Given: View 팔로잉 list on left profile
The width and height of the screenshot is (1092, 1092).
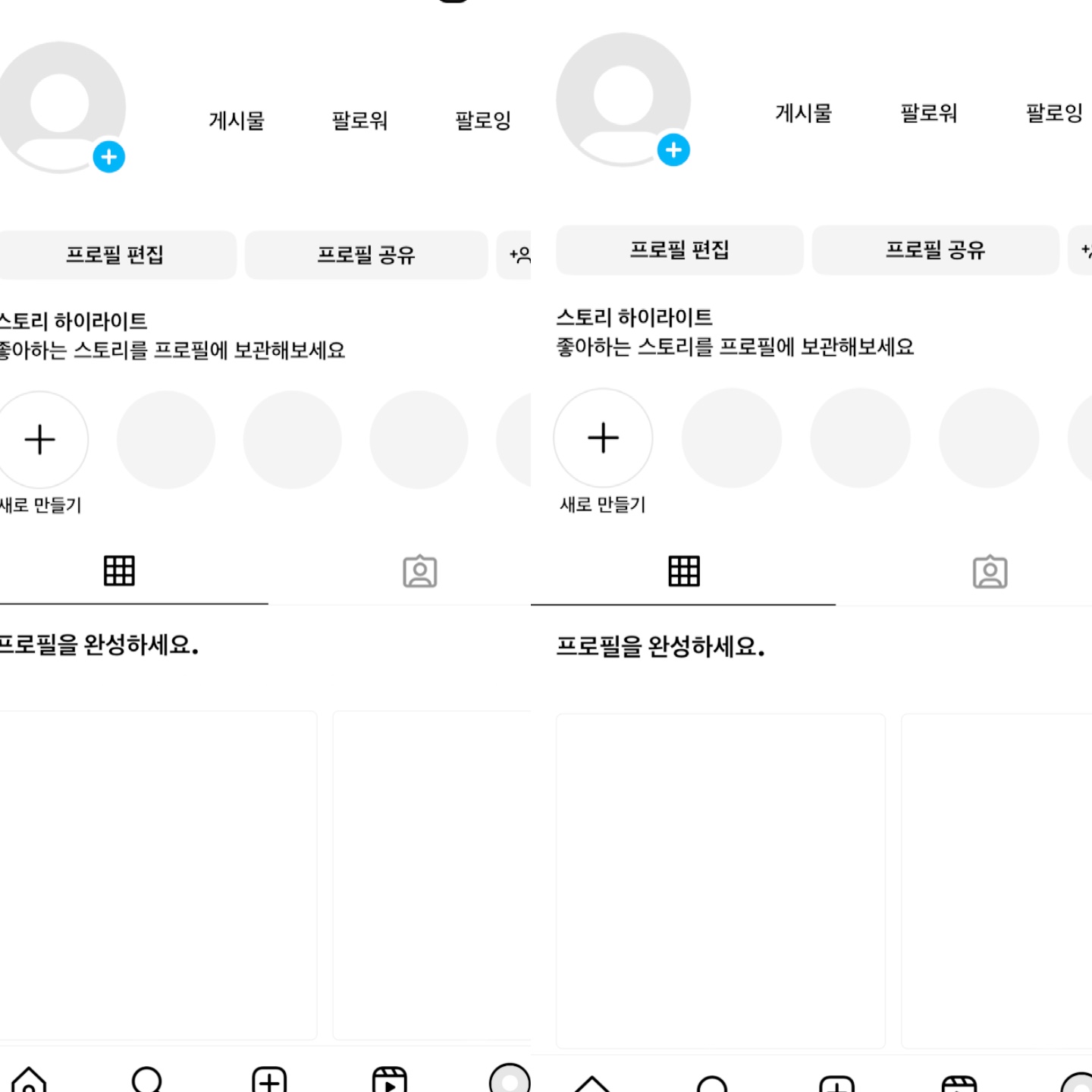Looking at the screenshot, I should click(482, 121).
